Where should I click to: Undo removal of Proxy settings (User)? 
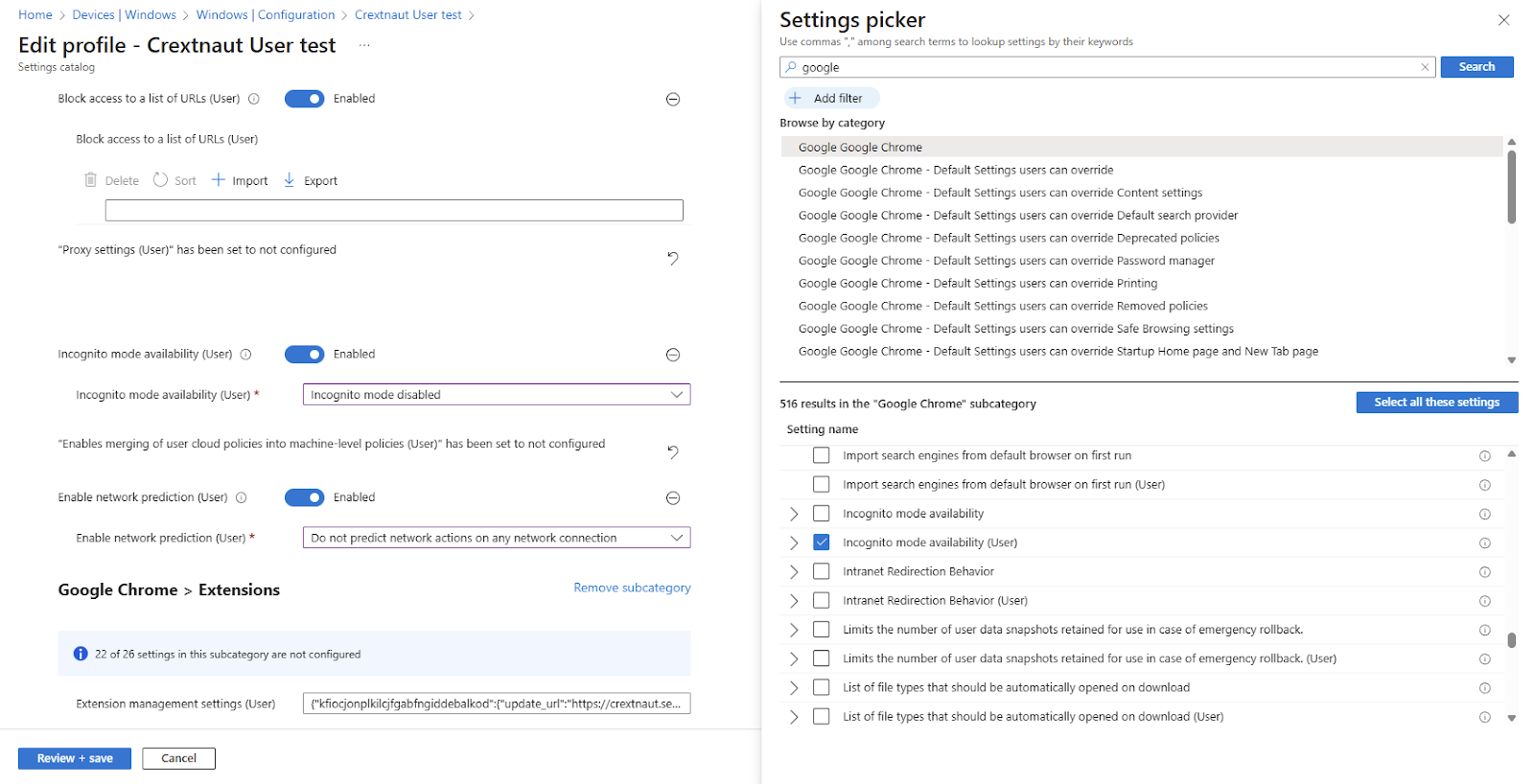[673, 258]
